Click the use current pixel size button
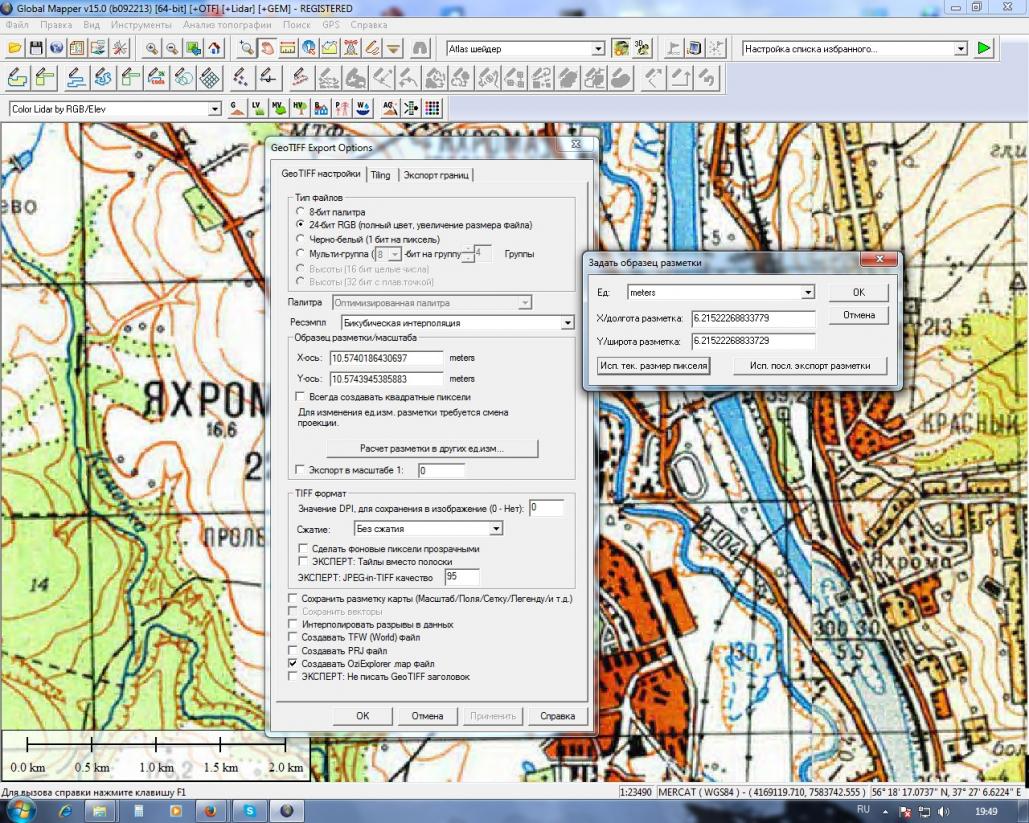Screen dimensions: 1029x823 [x=654, y=366]
